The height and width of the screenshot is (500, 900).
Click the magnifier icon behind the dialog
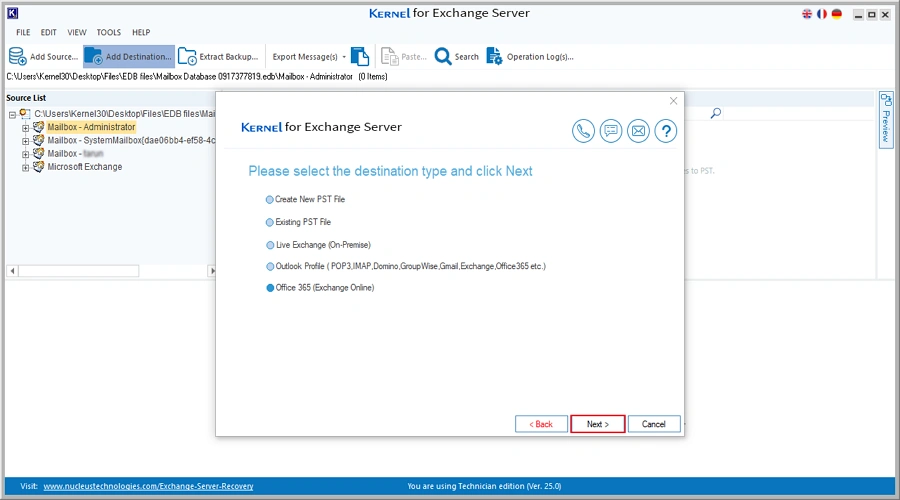(716, 113)
